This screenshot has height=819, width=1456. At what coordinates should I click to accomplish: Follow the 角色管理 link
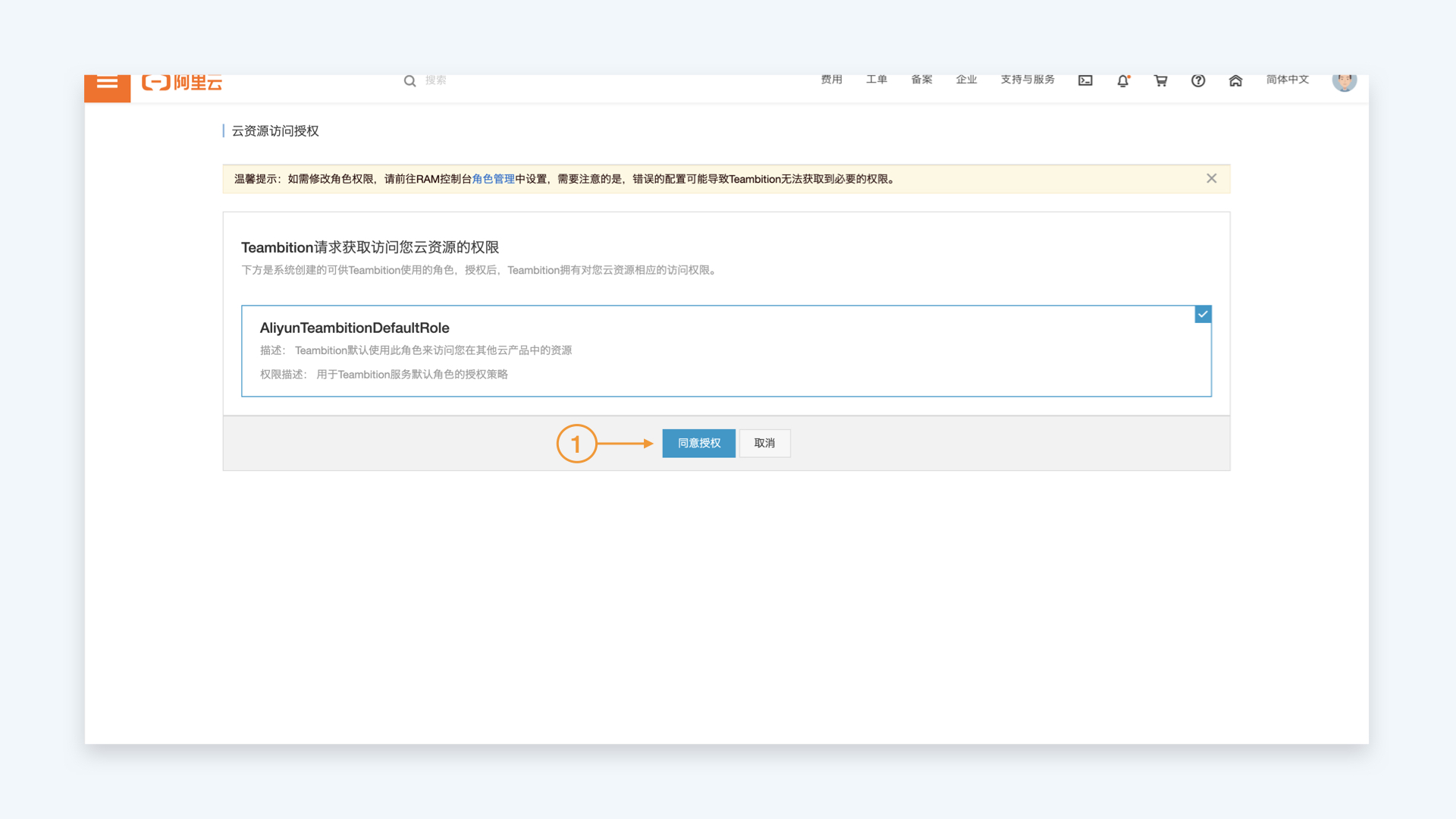[x=493, y=179]
